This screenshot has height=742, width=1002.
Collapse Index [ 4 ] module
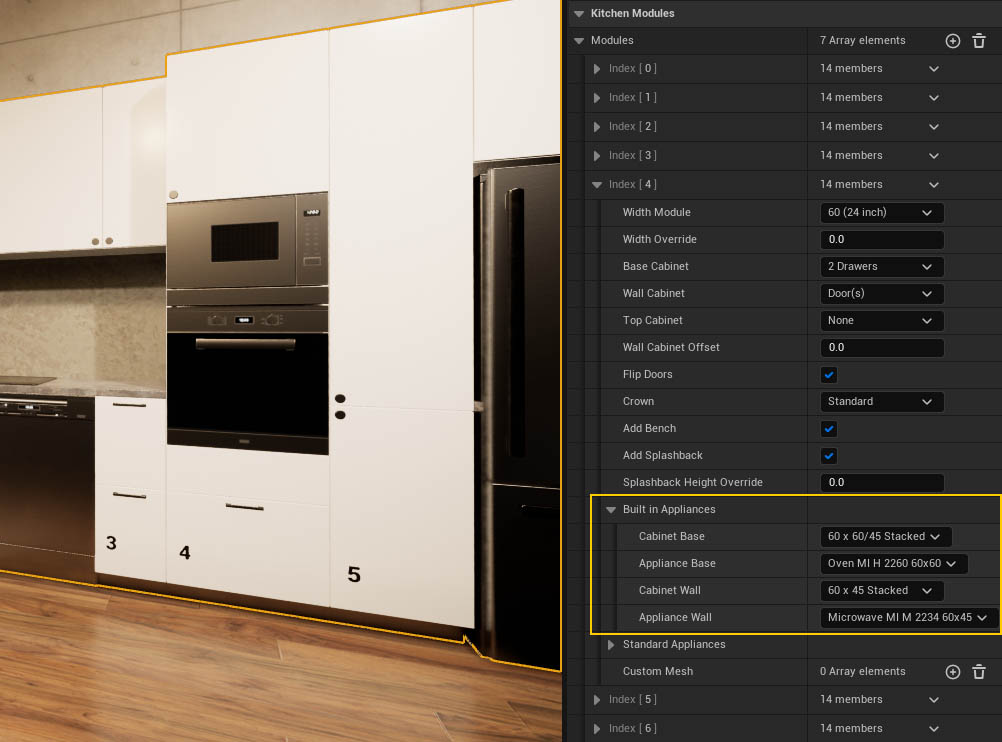coord(597,185)
